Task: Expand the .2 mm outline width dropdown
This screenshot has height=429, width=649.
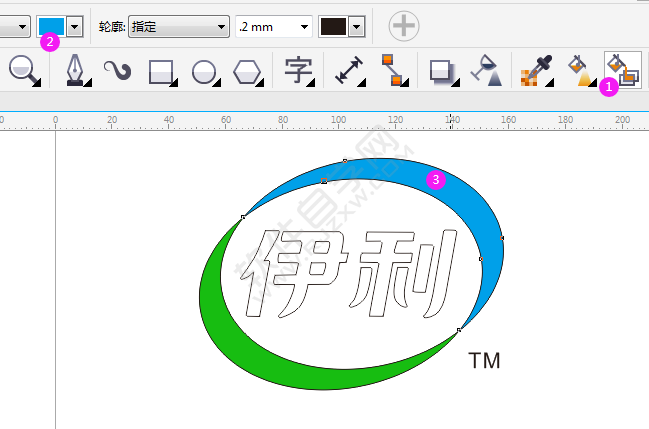Action: 304,27
